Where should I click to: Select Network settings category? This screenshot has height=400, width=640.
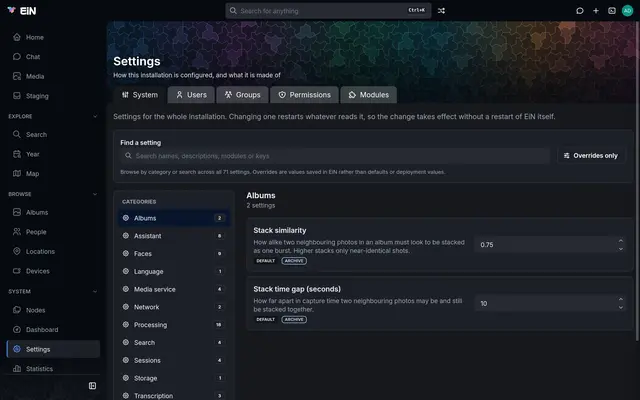coord(174,307)
